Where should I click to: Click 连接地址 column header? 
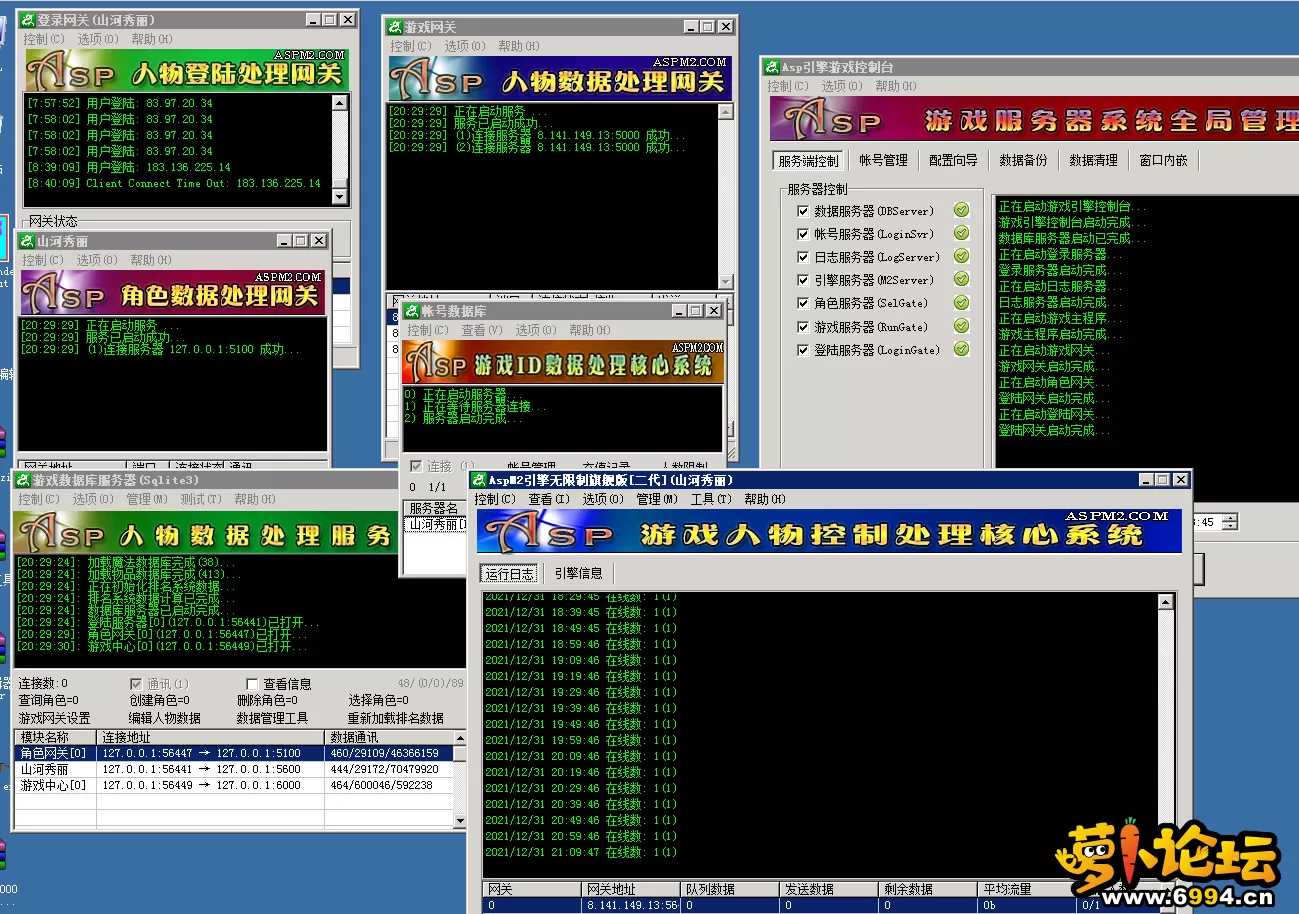tap(212, 737)
